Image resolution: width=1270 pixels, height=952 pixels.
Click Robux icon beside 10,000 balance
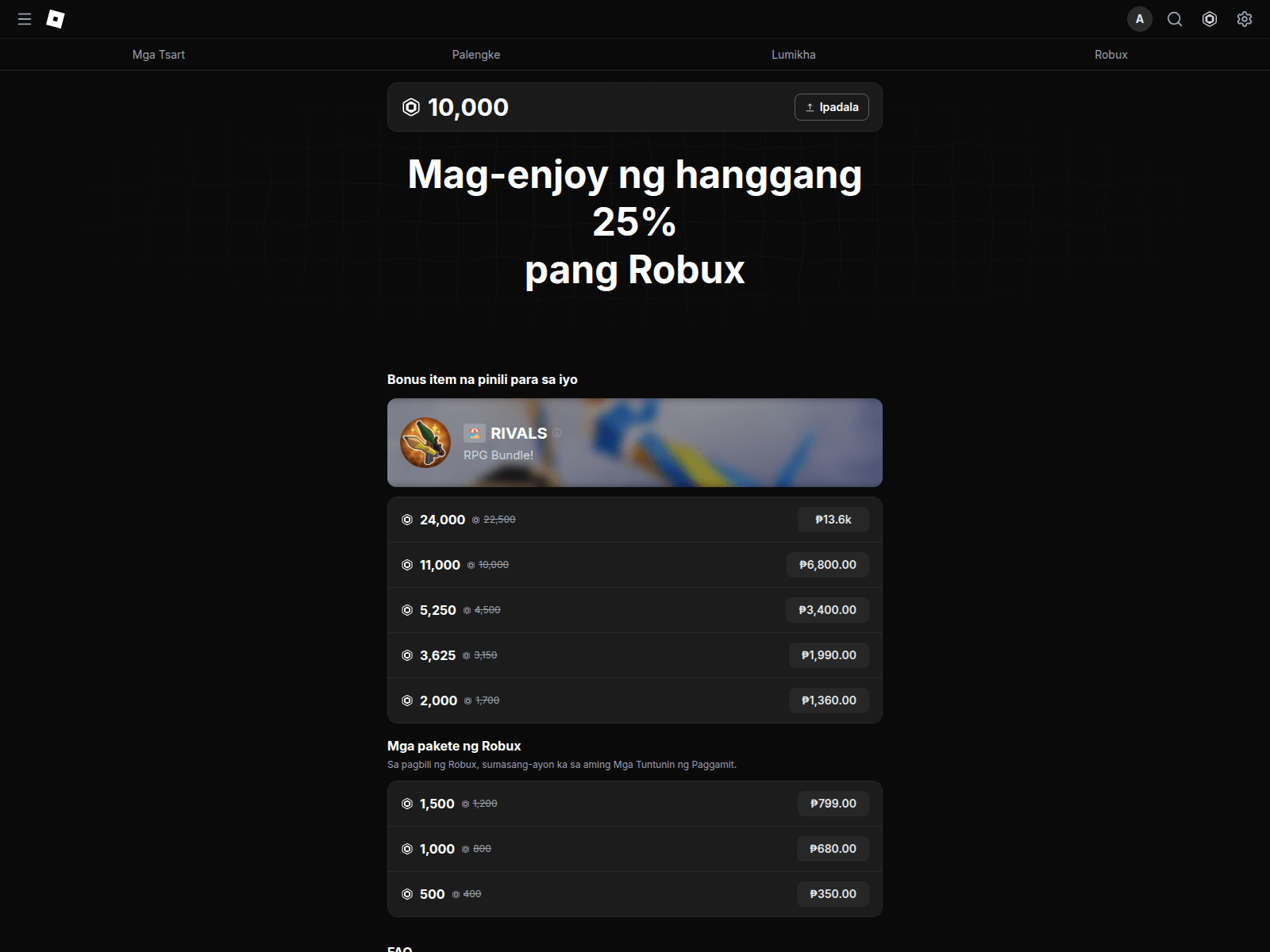click(411, 107)
